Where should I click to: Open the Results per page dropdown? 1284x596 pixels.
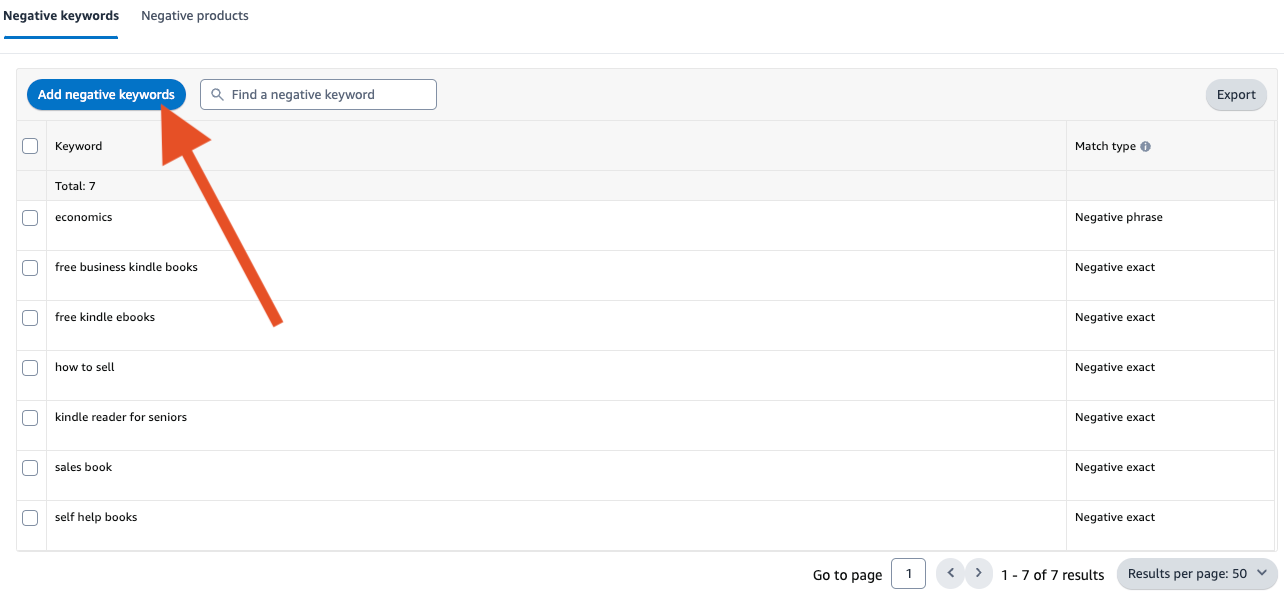pyautogui.click(x=1196, y=574)
